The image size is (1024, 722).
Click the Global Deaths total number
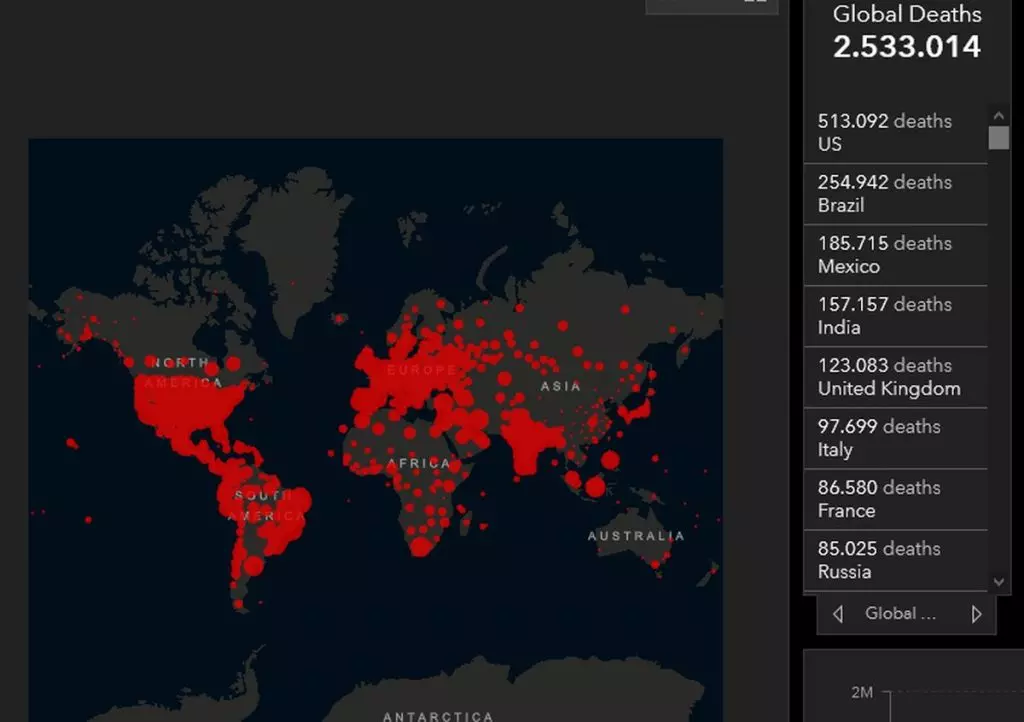click(907, 47)
